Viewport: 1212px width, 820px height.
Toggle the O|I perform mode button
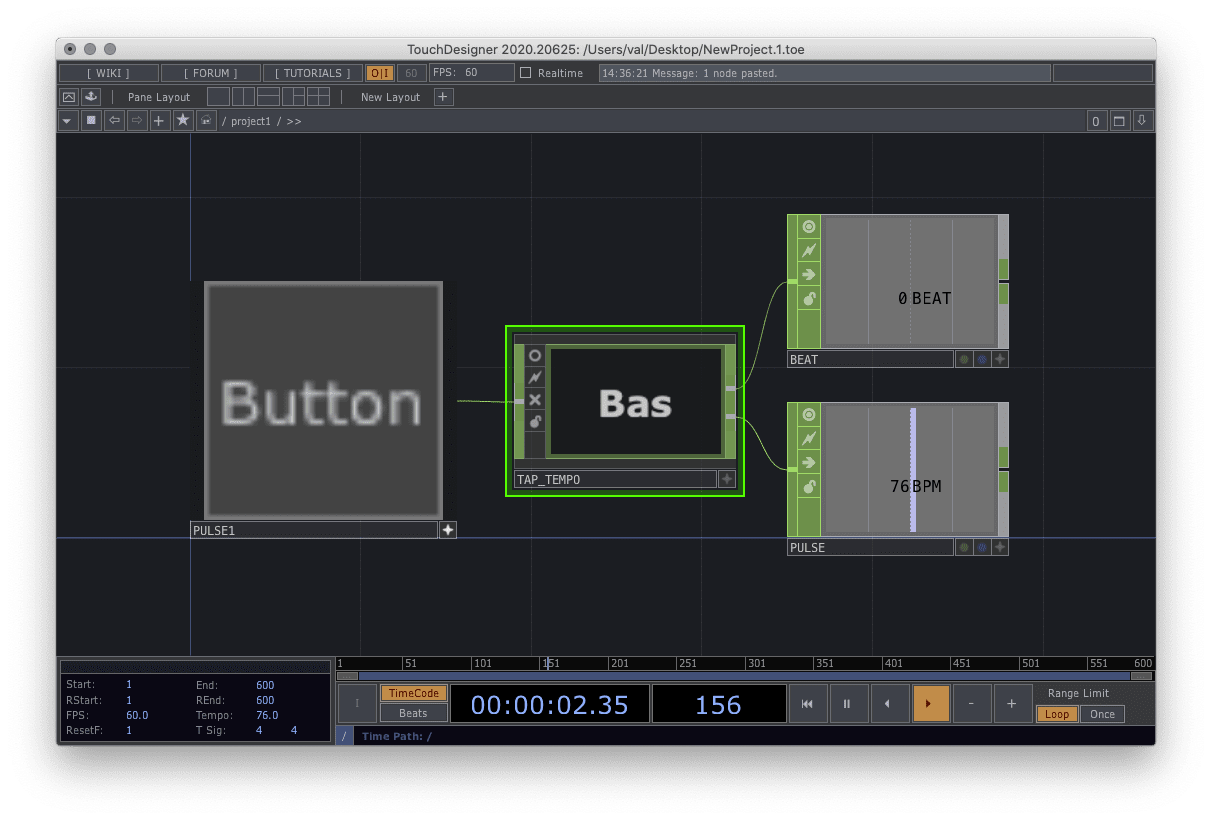tap(380, 73)
